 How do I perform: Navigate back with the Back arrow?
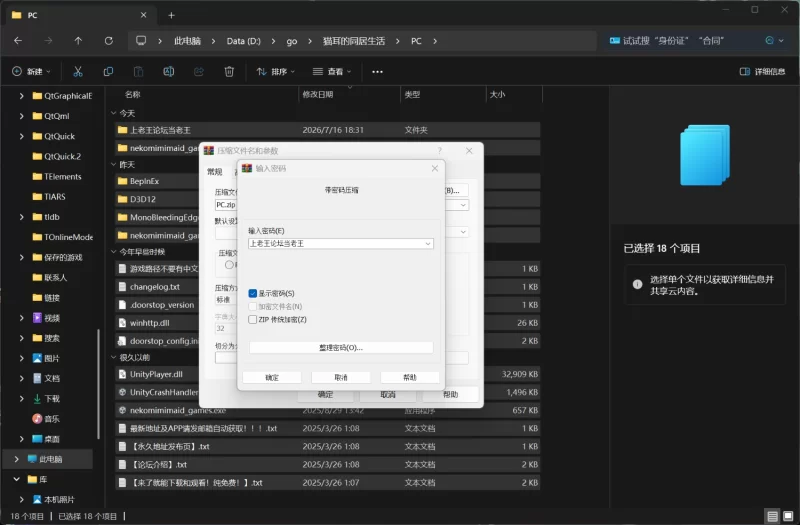(18, 41)
